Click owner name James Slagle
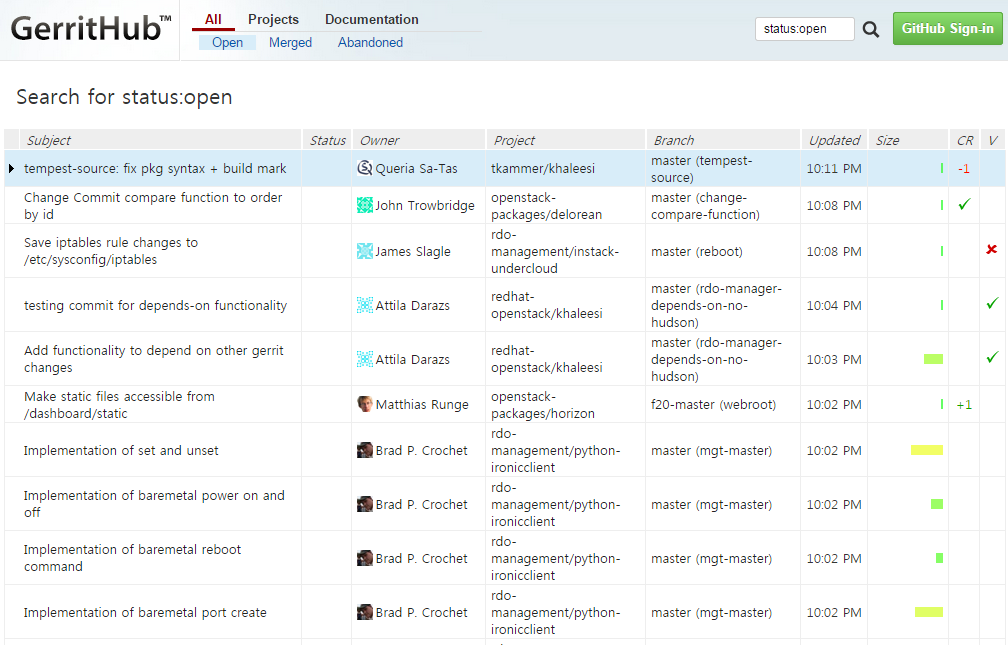The width and height of the screenshot is (1008, 645). click(x=413, y=252)
